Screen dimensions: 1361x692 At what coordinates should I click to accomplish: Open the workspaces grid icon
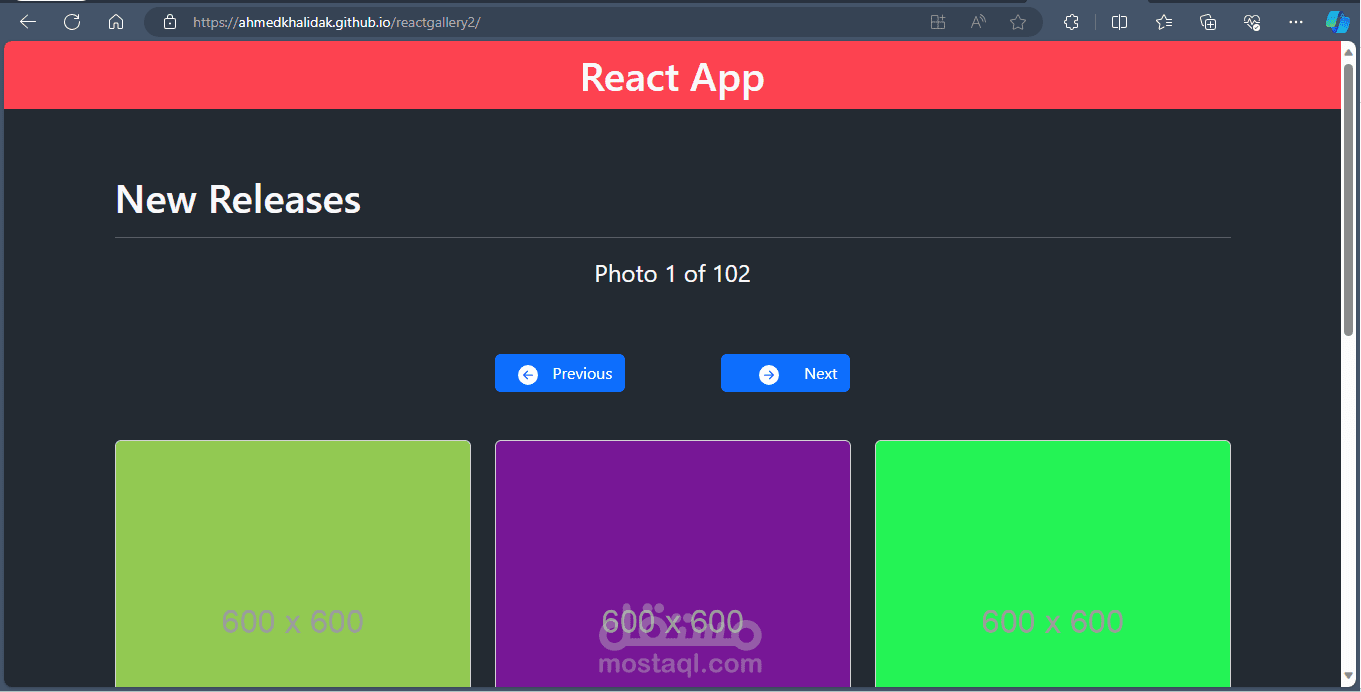click(x=938, y=21)
